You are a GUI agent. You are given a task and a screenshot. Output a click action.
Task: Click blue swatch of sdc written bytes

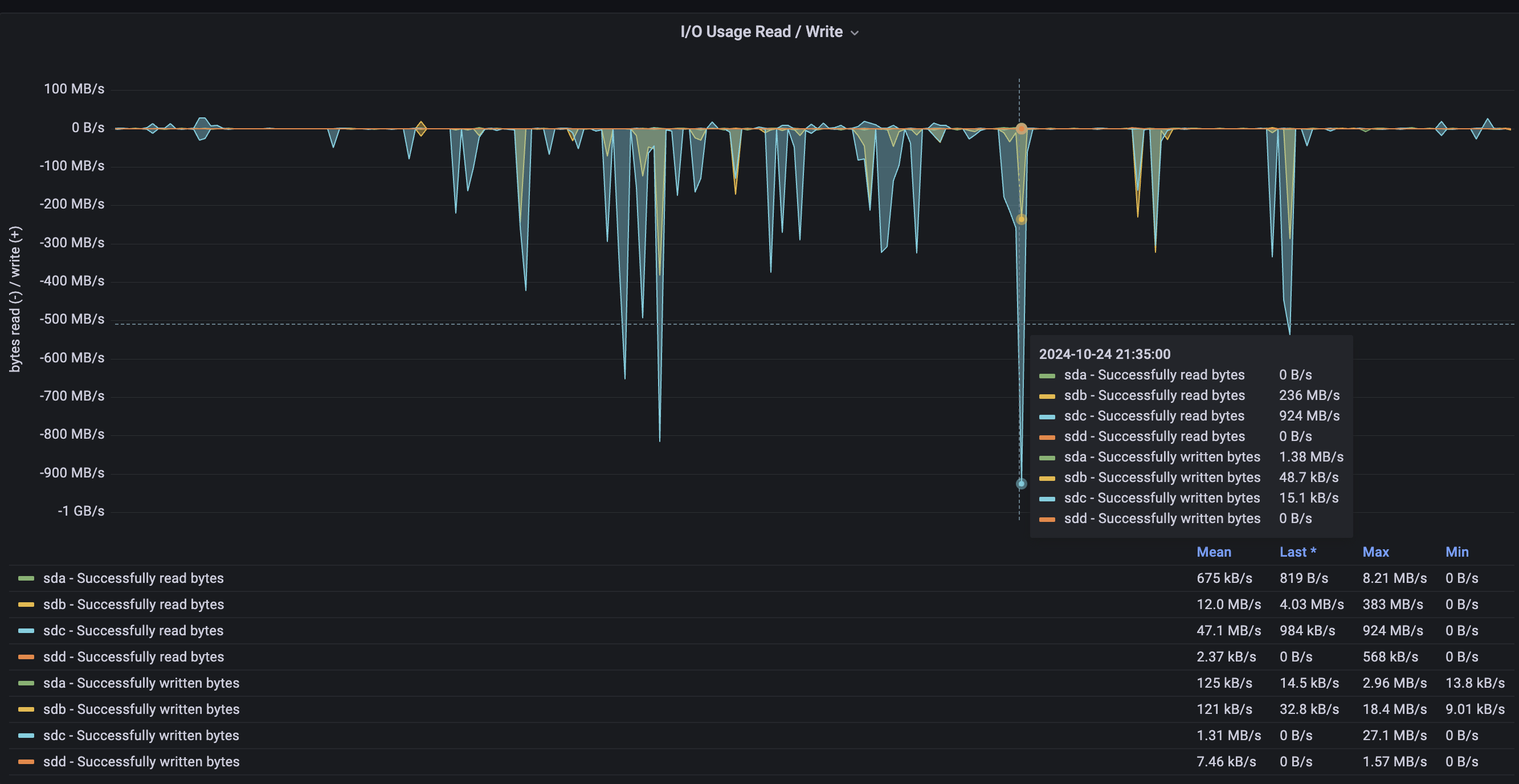click(x=26, y=736)
